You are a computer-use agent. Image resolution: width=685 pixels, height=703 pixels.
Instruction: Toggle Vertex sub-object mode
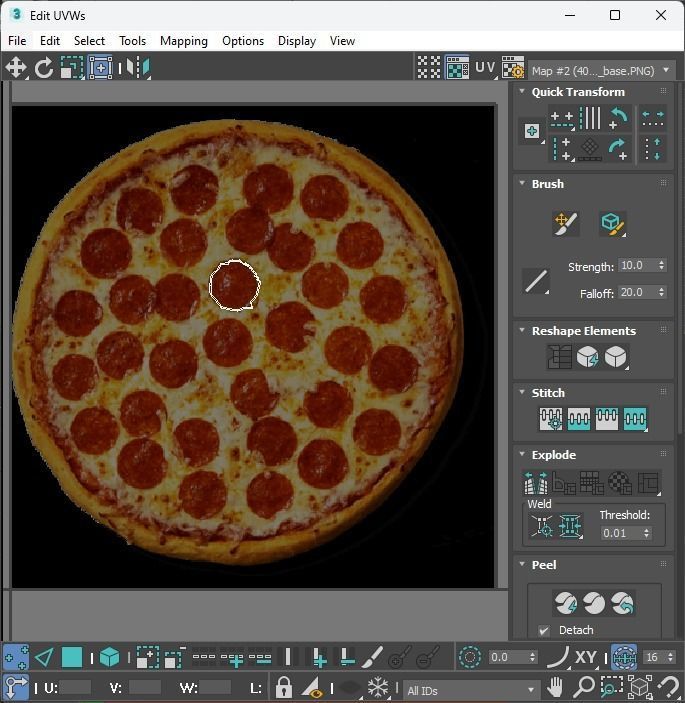point(16,658)
